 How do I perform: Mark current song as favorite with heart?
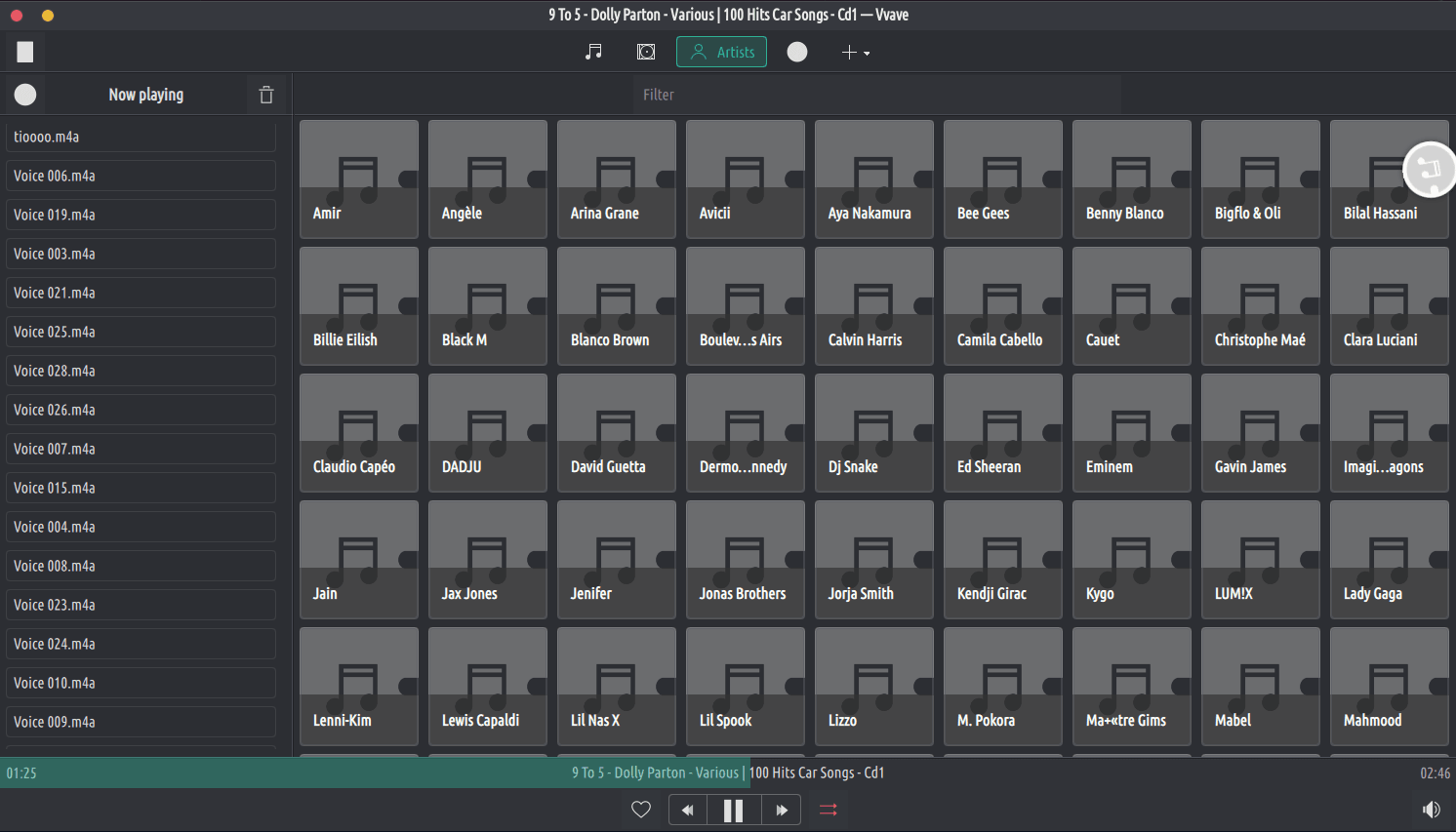tap(641, 810)
